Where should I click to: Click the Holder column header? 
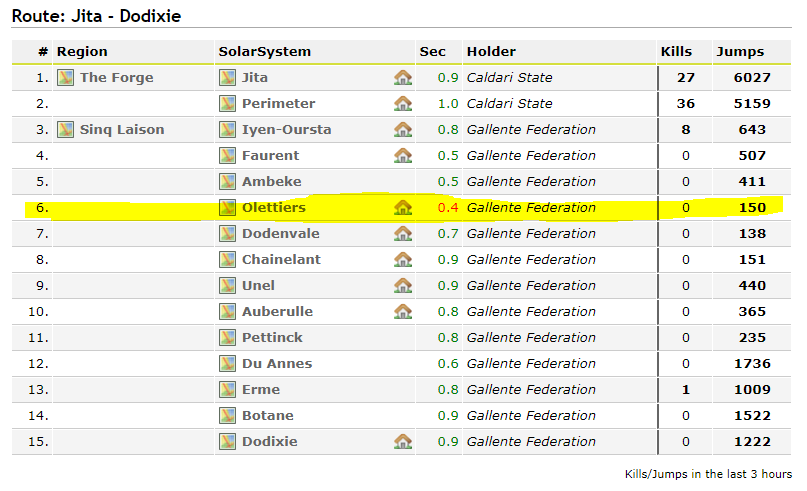pos(491,51)
